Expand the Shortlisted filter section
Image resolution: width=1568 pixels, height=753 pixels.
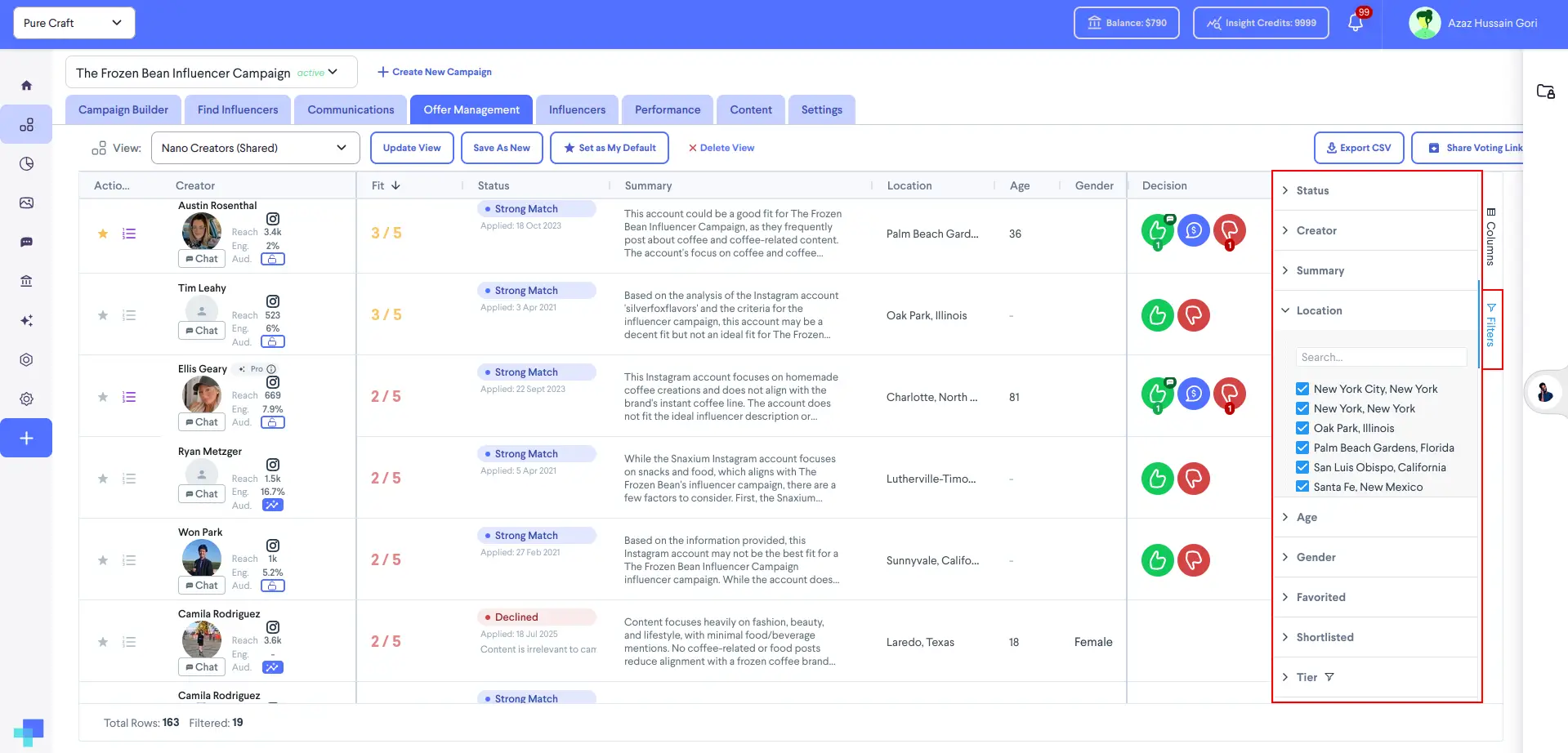1377,637
